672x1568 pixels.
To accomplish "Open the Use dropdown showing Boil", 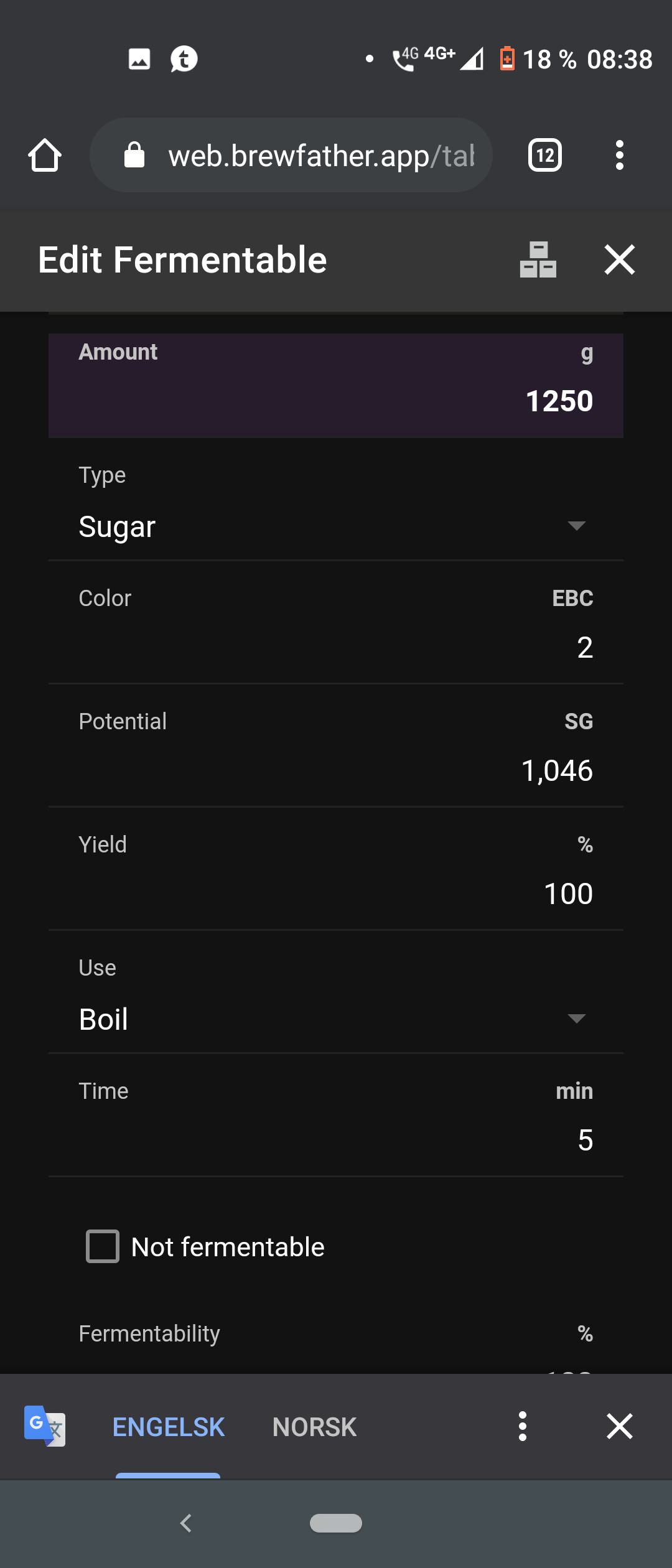I will [336, 1003].
